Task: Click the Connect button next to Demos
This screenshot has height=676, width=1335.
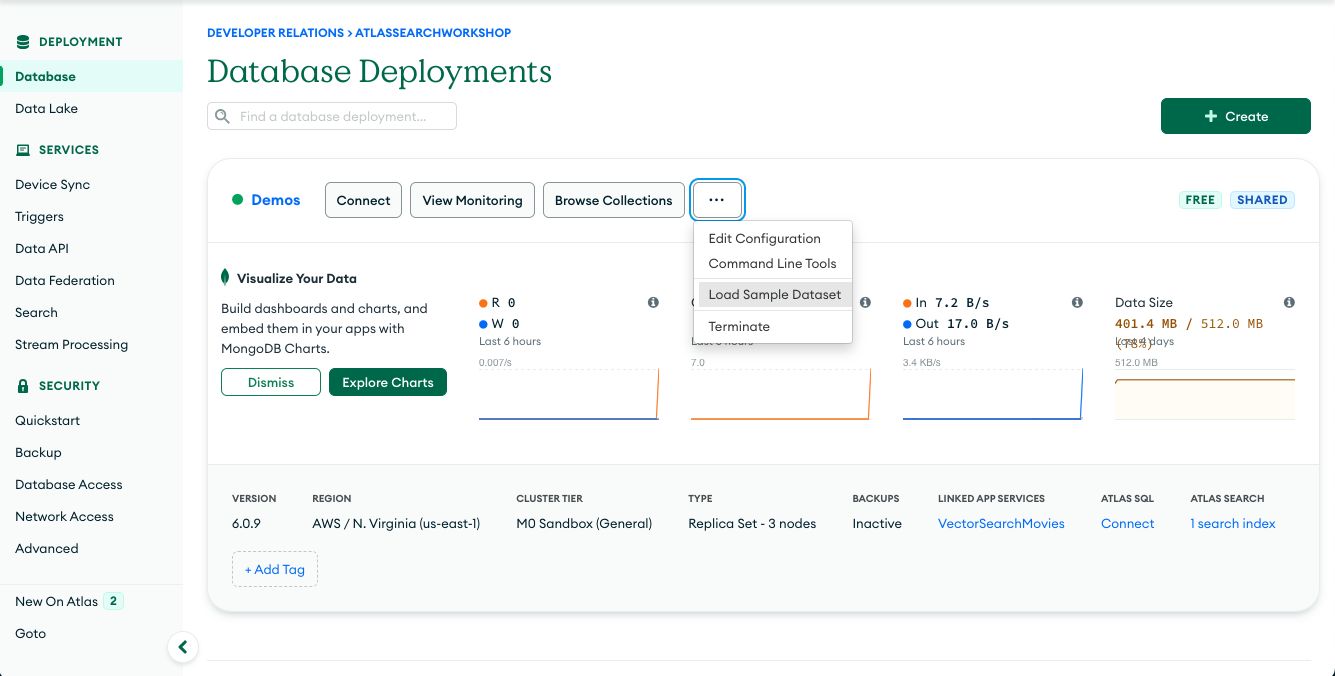Action: 363,200
